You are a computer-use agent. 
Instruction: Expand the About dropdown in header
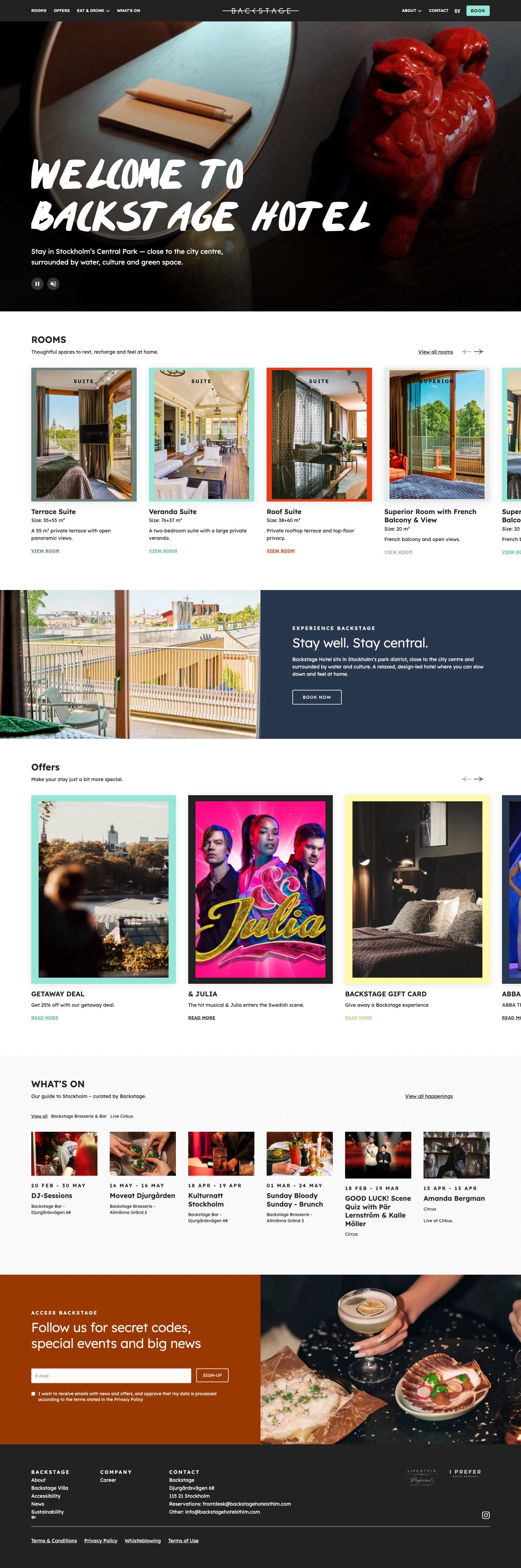click(x=411, y=11)
